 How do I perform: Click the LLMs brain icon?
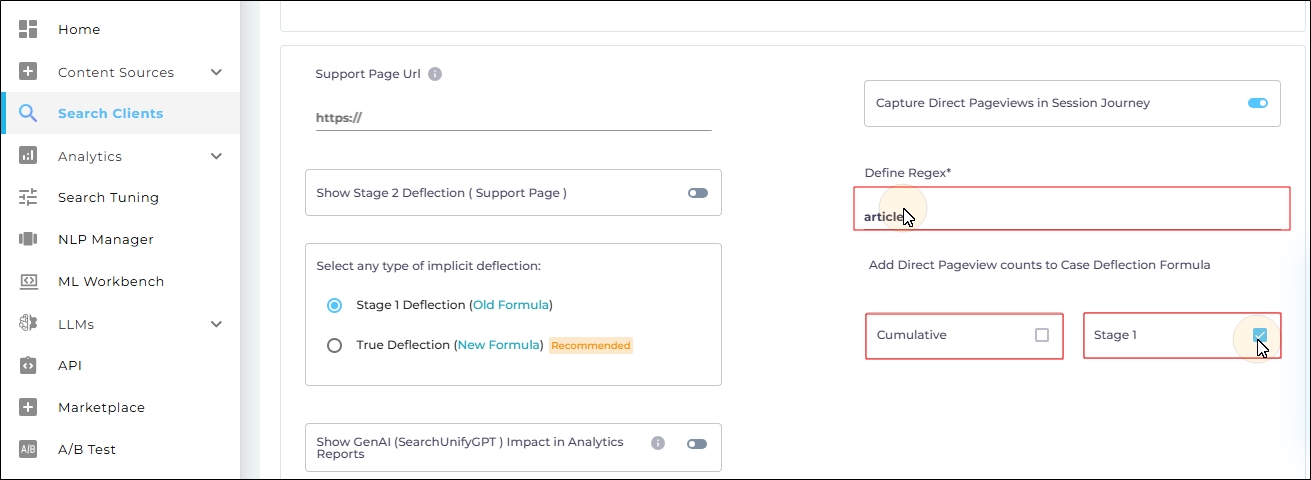point(28,323)
